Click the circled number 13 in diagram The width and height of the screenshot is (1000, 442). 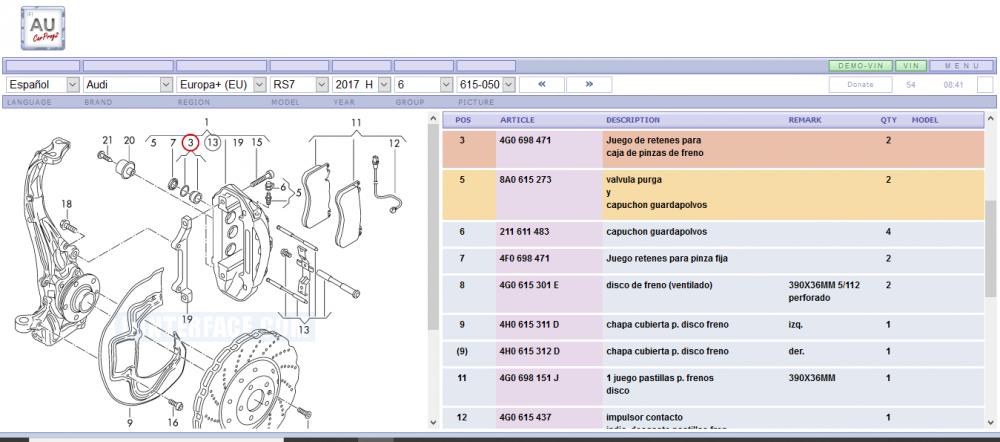(213, 143)
